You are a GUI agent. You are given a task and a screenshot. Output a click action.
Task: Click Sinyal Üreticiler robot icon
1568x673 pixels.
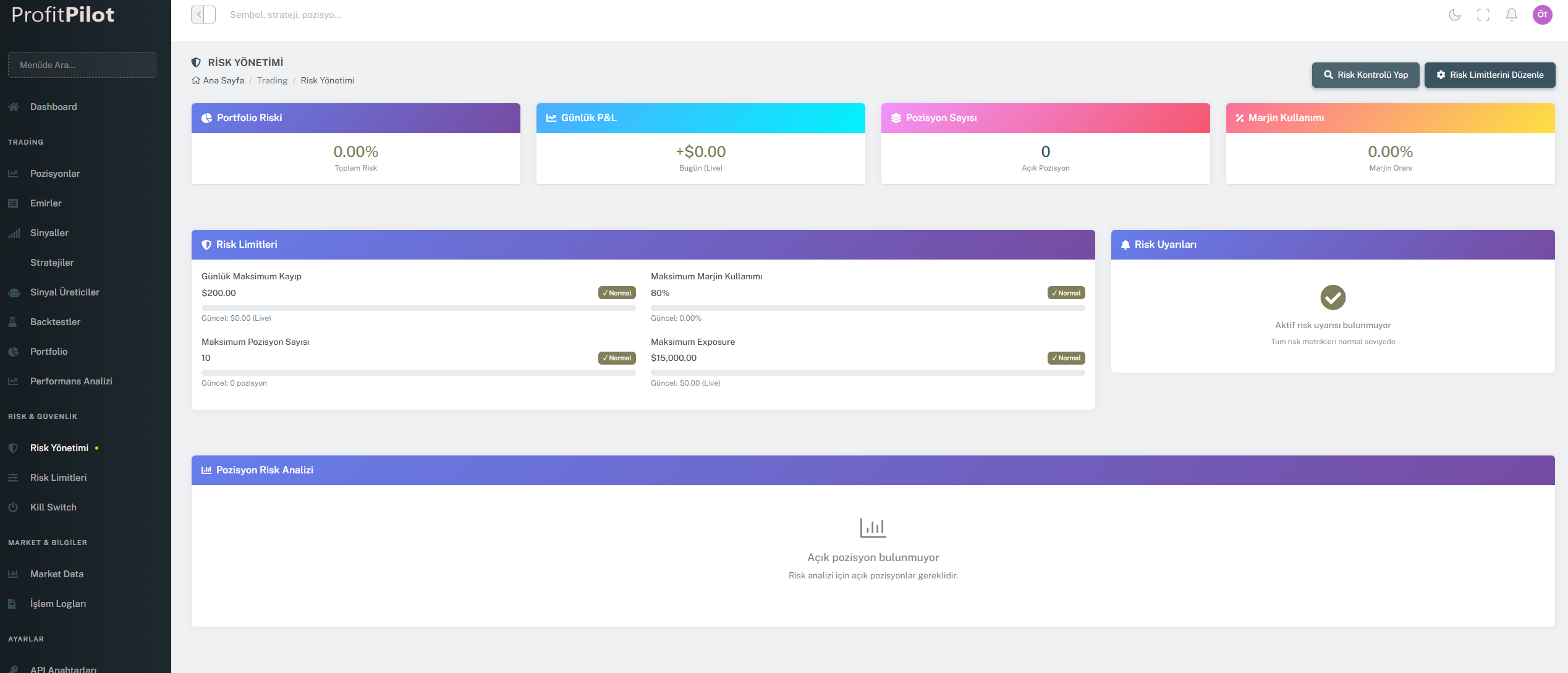click(14, 292)
